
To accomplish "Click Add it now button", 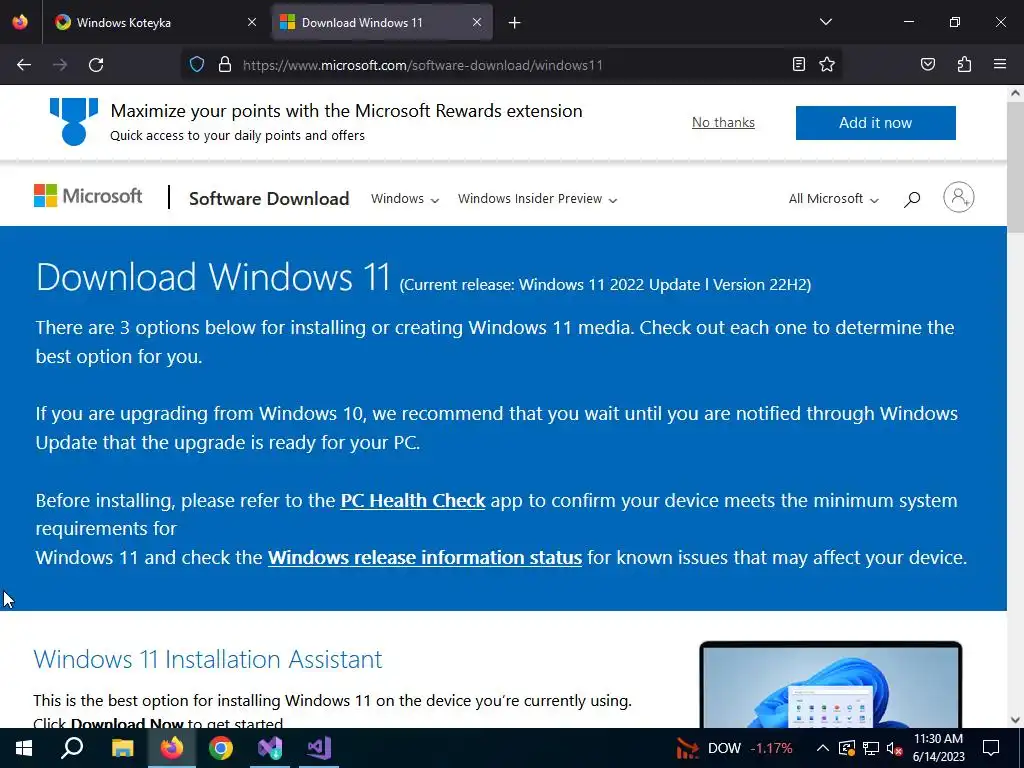I will (875, 123).
